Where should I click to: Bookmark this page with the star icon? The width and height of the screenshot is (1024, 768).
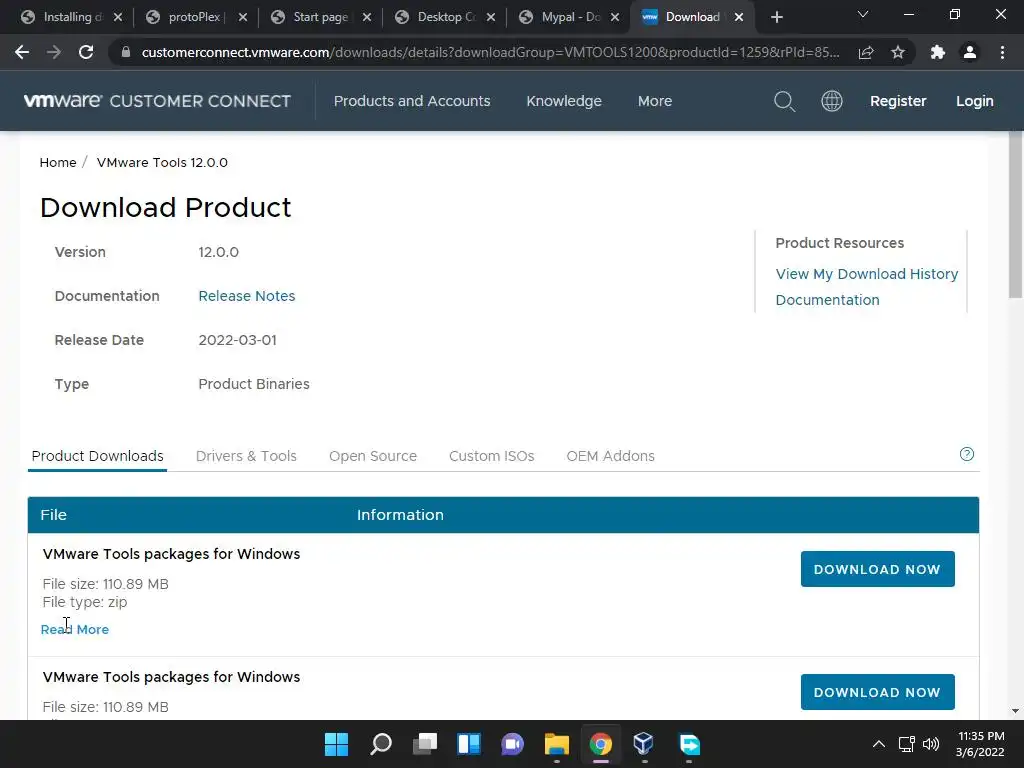(898, 52)
